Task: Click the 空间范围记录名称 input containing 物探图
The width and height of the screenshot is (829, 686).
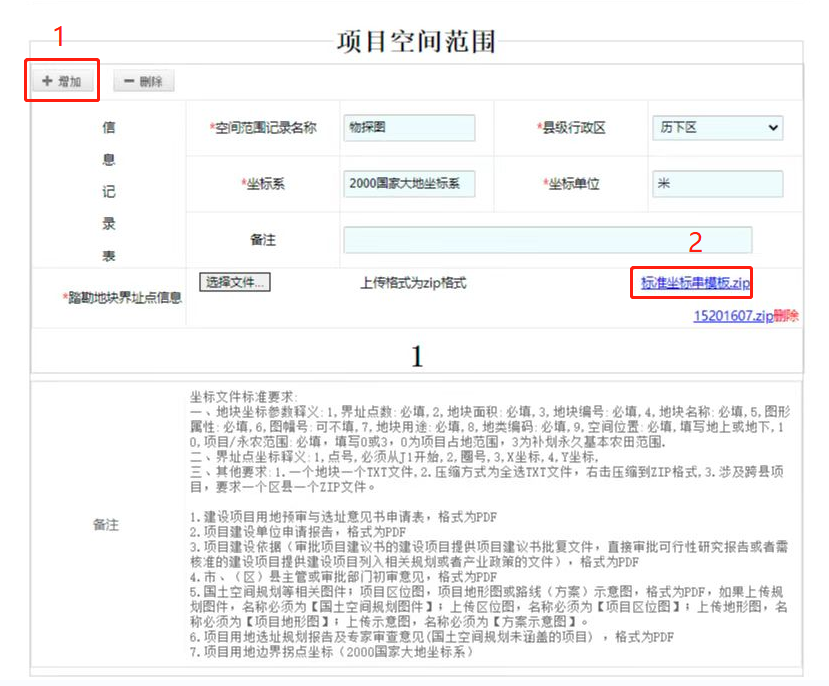Action: (x=409, y=128)
